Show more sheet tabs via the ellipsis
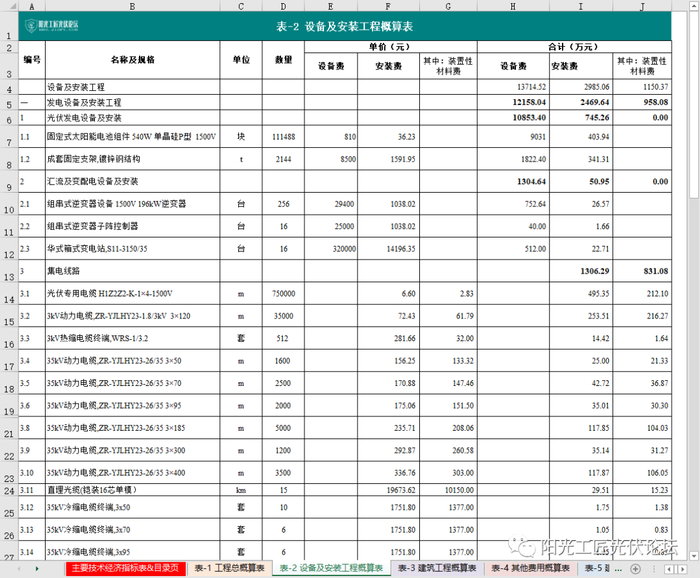This screenshot has width=700, height=578. click(x=618, y=569)
